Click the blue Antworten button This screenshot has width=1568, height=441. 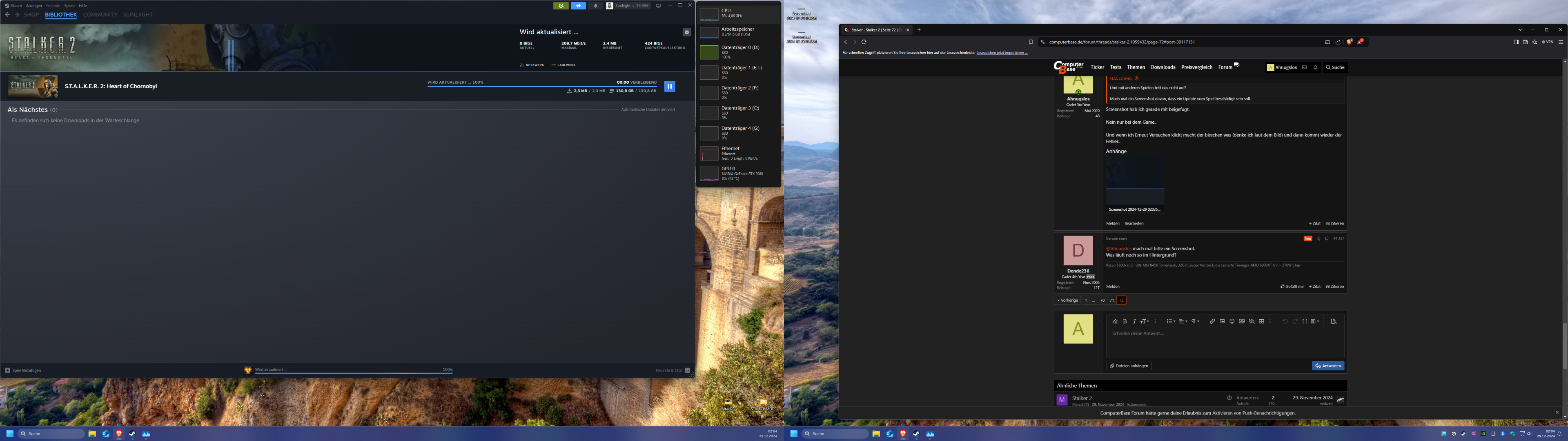(x=1327, y=366)
